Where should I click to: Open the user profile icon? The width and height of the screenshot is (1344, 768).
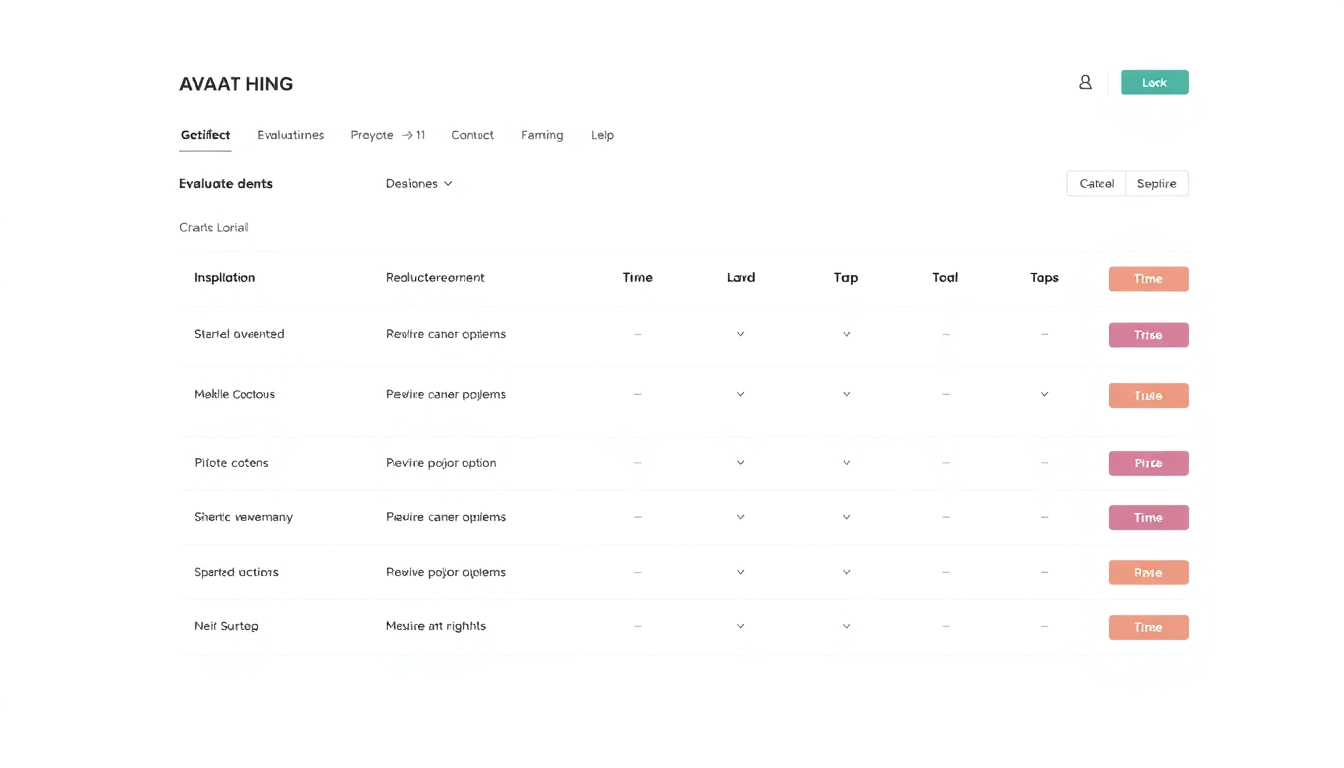pos(1085,82)
